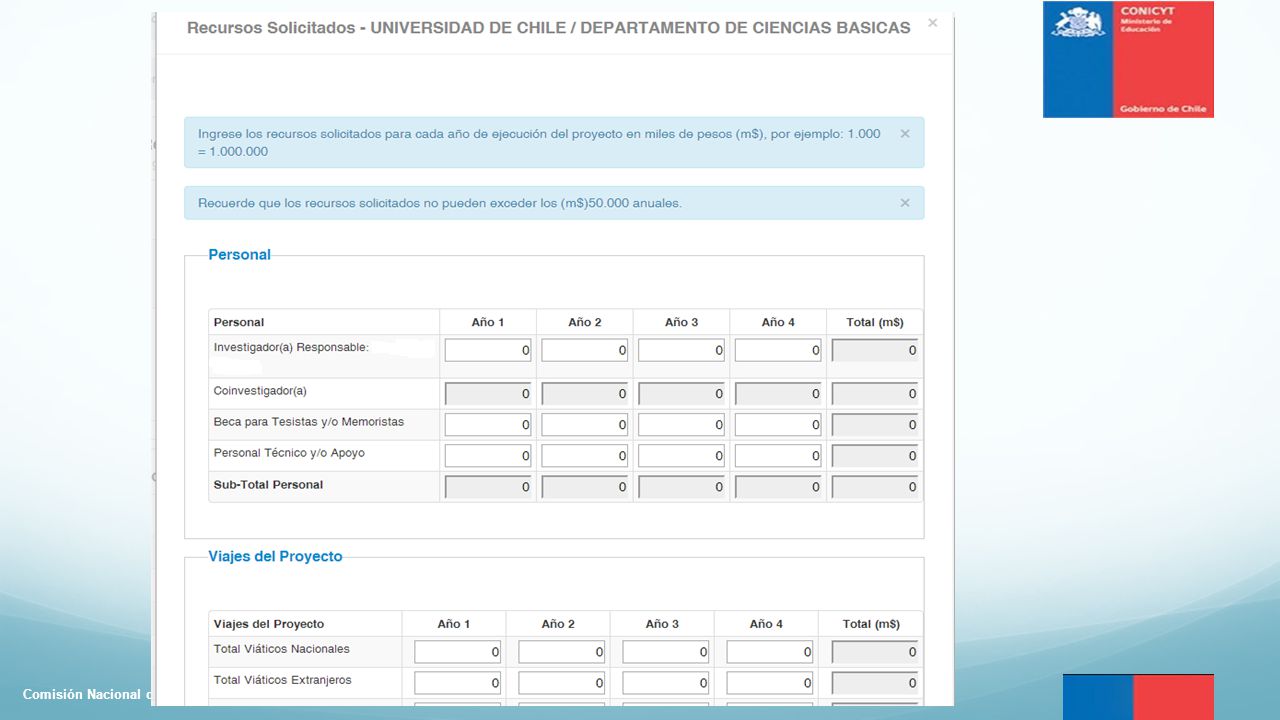Click the CONICYT Gobierno de Chile logo
1280x720 pixels.
point(1128,59)
